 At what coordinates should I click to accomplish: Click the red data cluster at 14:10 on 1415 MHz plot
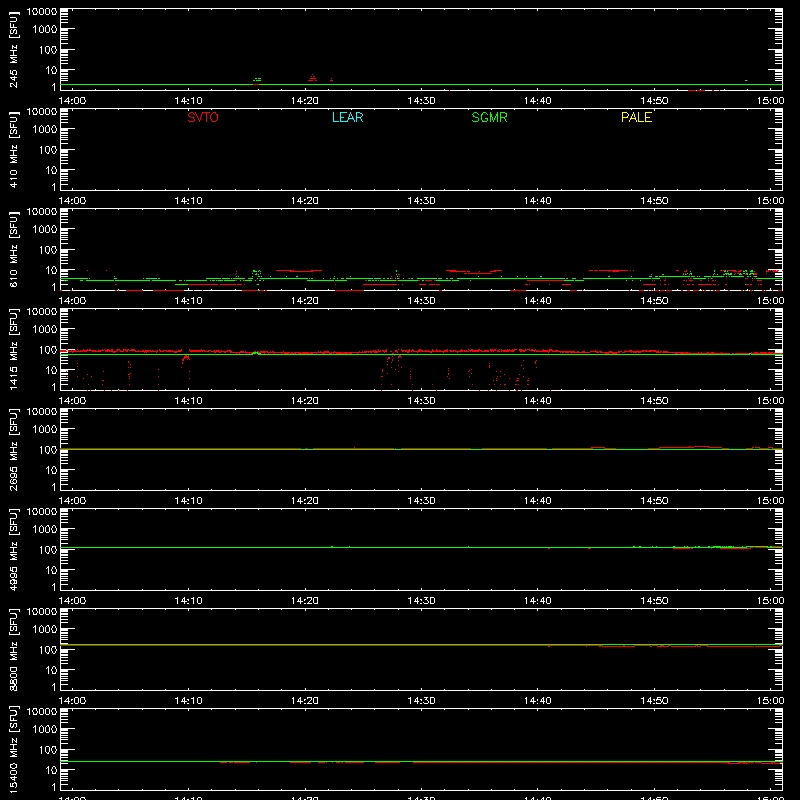pyautogui.click(x=185, y=359)
